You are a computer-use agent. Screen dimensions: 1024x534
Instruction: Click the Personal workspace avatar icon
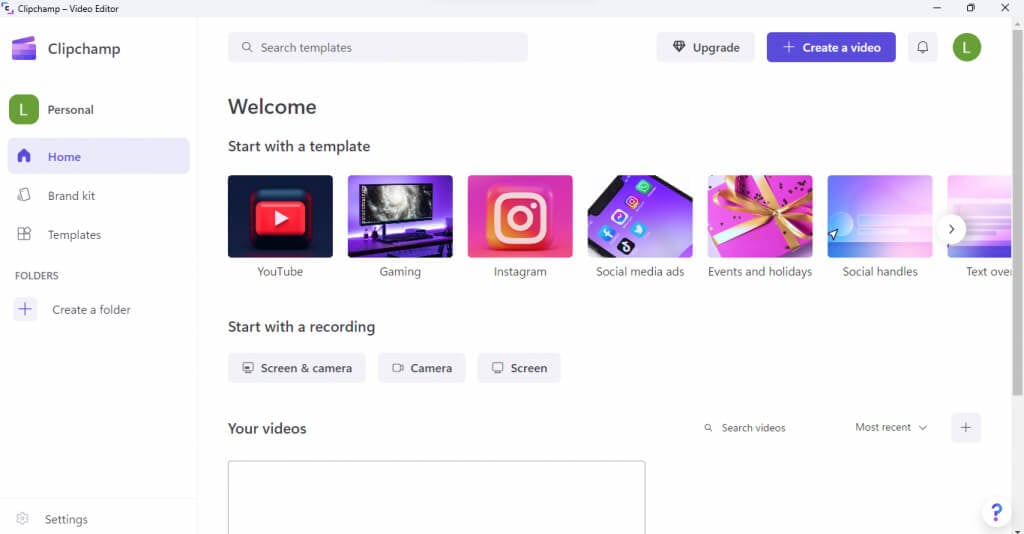(24, 109)
